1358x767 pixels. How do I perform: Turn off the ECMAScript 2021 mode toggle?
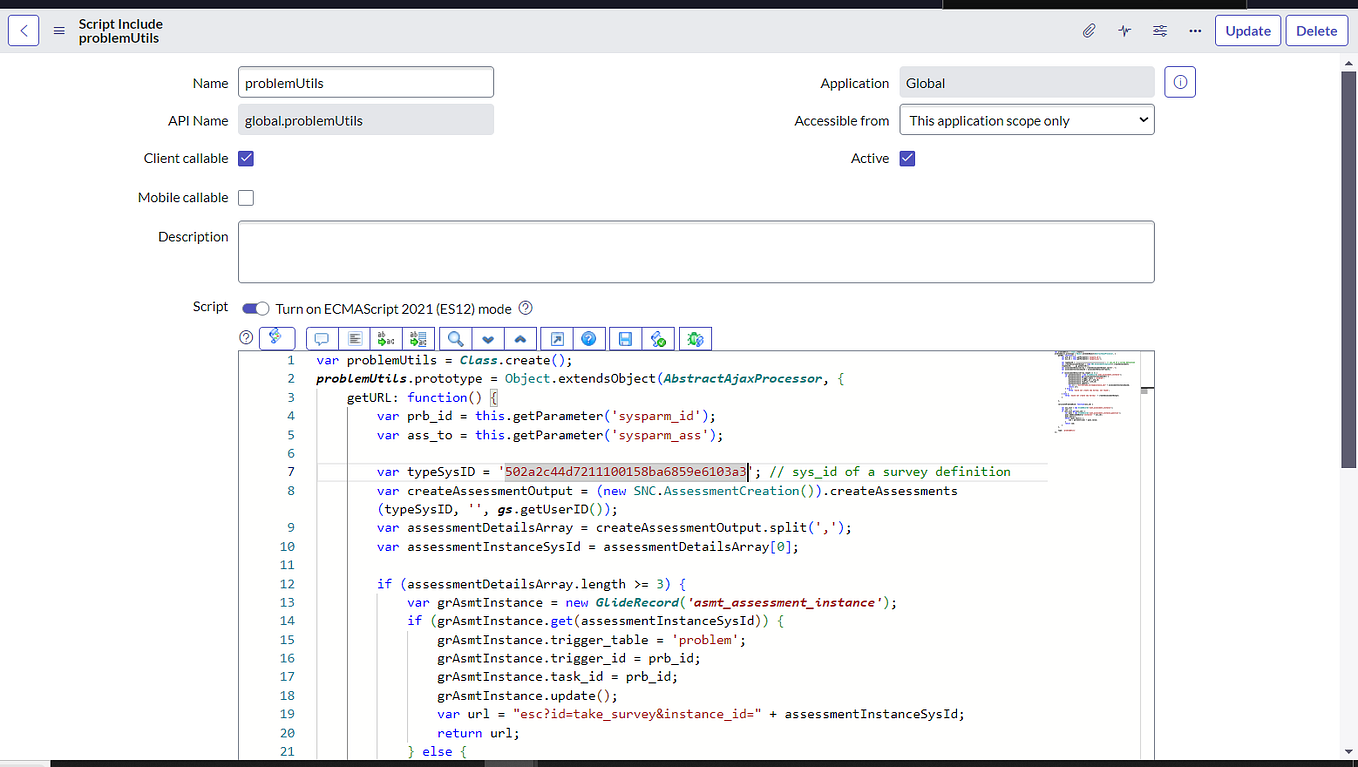(255, 309)
